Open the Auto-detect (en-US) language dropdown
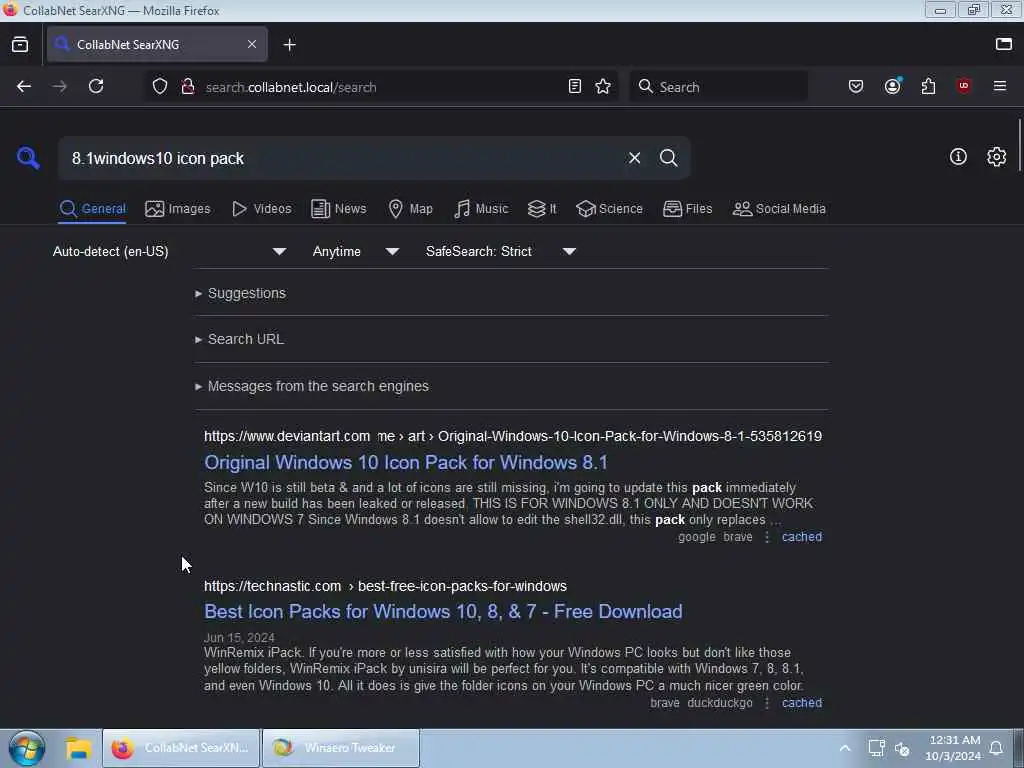Viewport: 1024px width, 768px height. point(170,251)
